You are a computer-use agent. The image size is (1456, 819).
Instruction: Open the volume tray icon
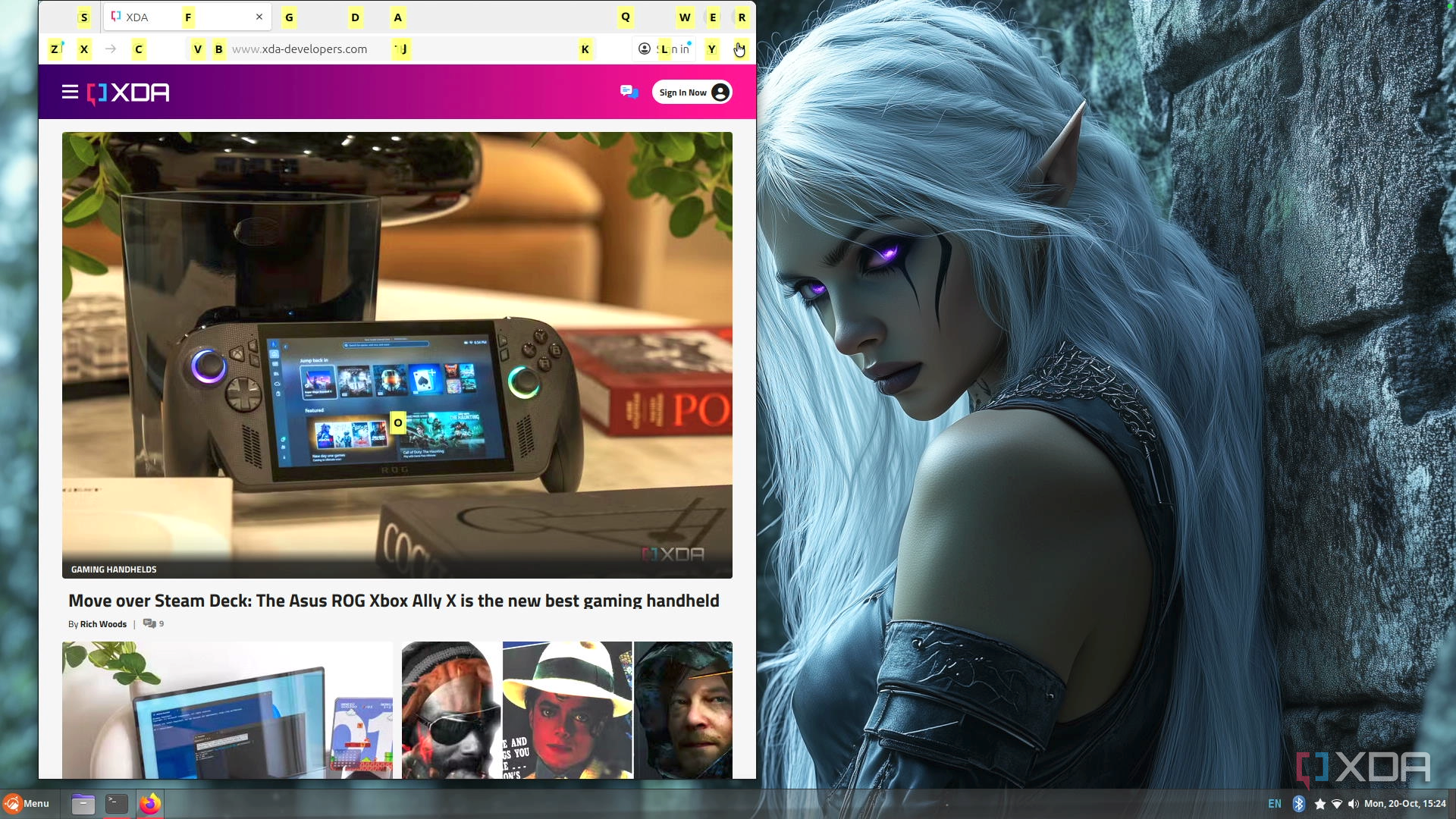click(x=1354, y=804)
